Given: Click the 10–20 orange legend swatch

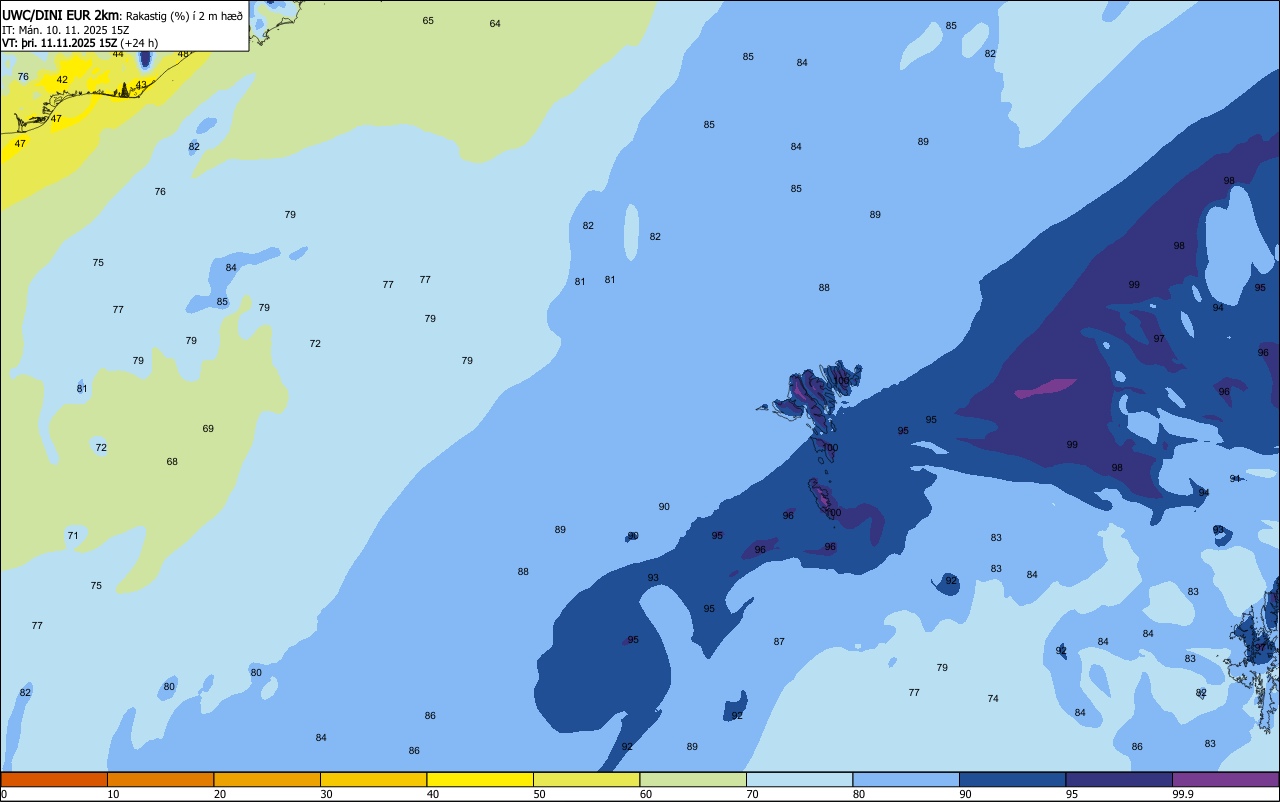Looking at the screenshot, I should pyautogui.click(x=160, y=779).
